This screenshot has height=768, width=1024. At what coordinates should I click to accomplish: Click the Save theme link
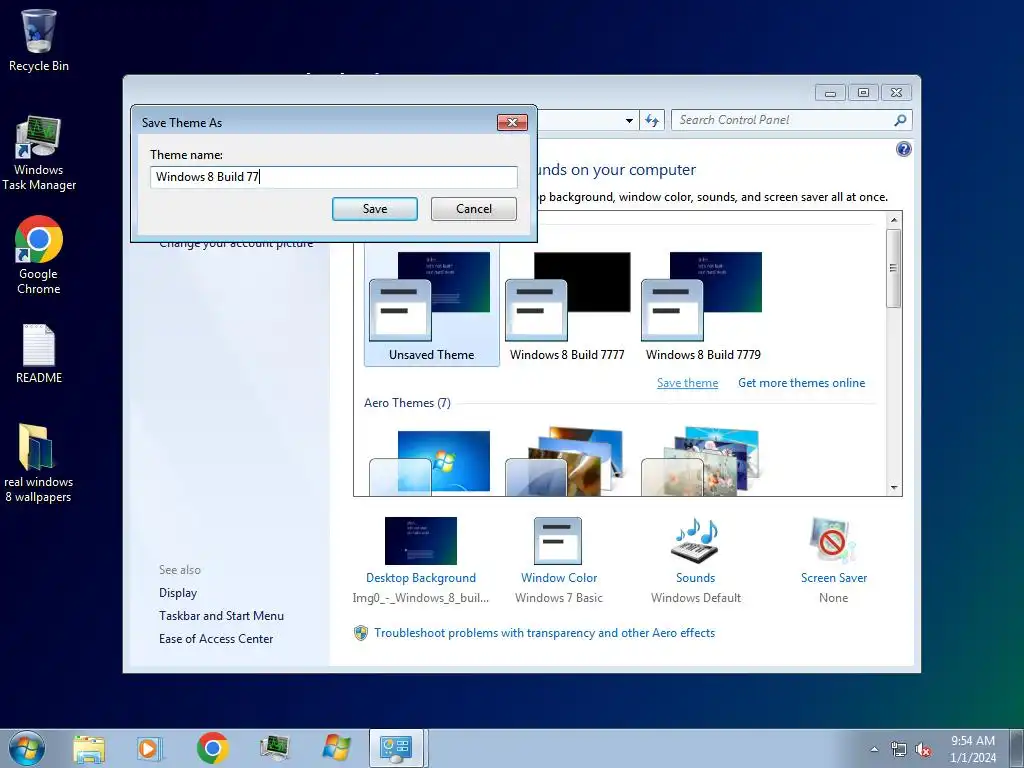[687, 383]
